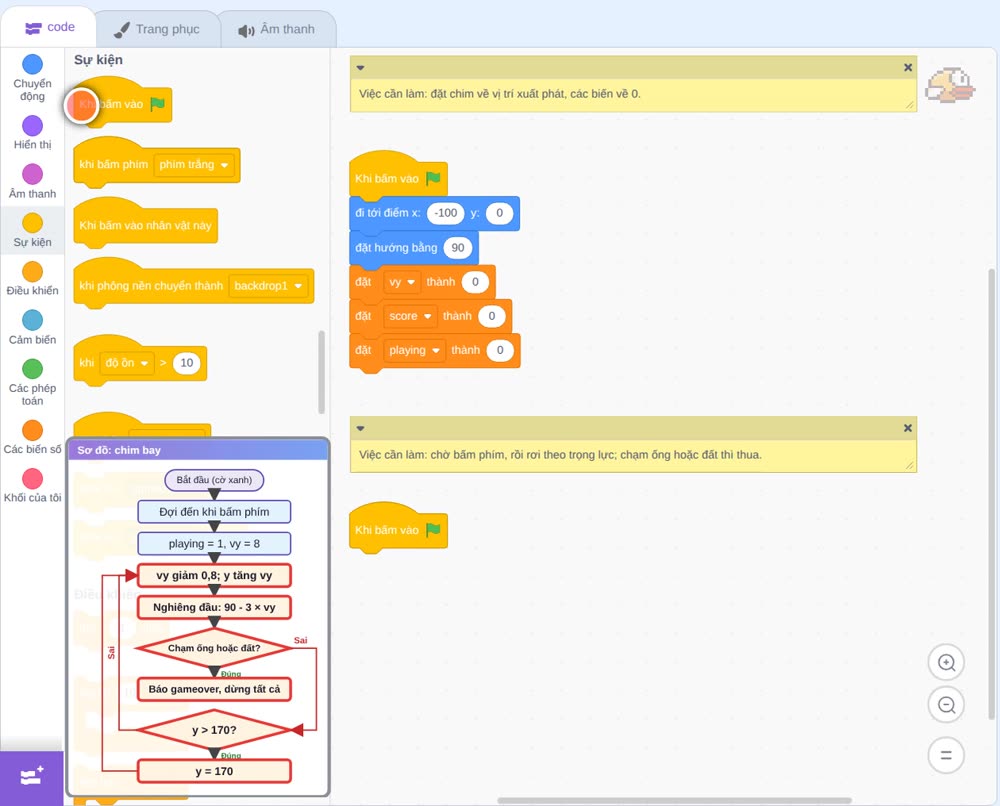Image resolution: width=1000 pixels, height=806 pixels.
Task: Click the đặt hướng bằng block label
Action: click(x=396, y=248)
